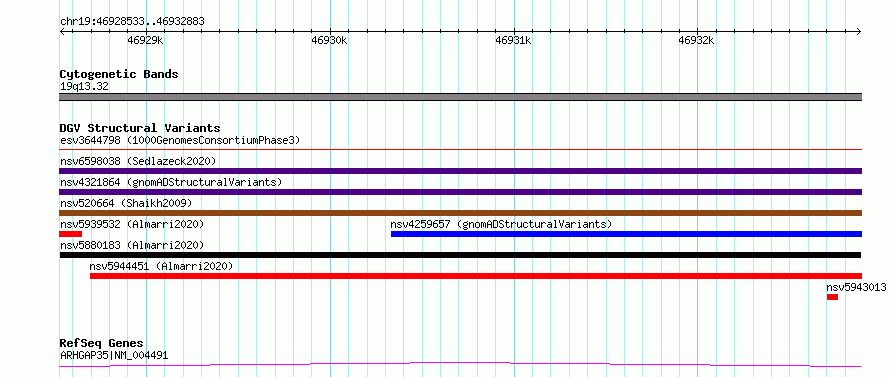Open esv3644798 (1000GenomesConsortiumPhase3) label
Viewport: 890px width, 377px height.
(180, 140)
